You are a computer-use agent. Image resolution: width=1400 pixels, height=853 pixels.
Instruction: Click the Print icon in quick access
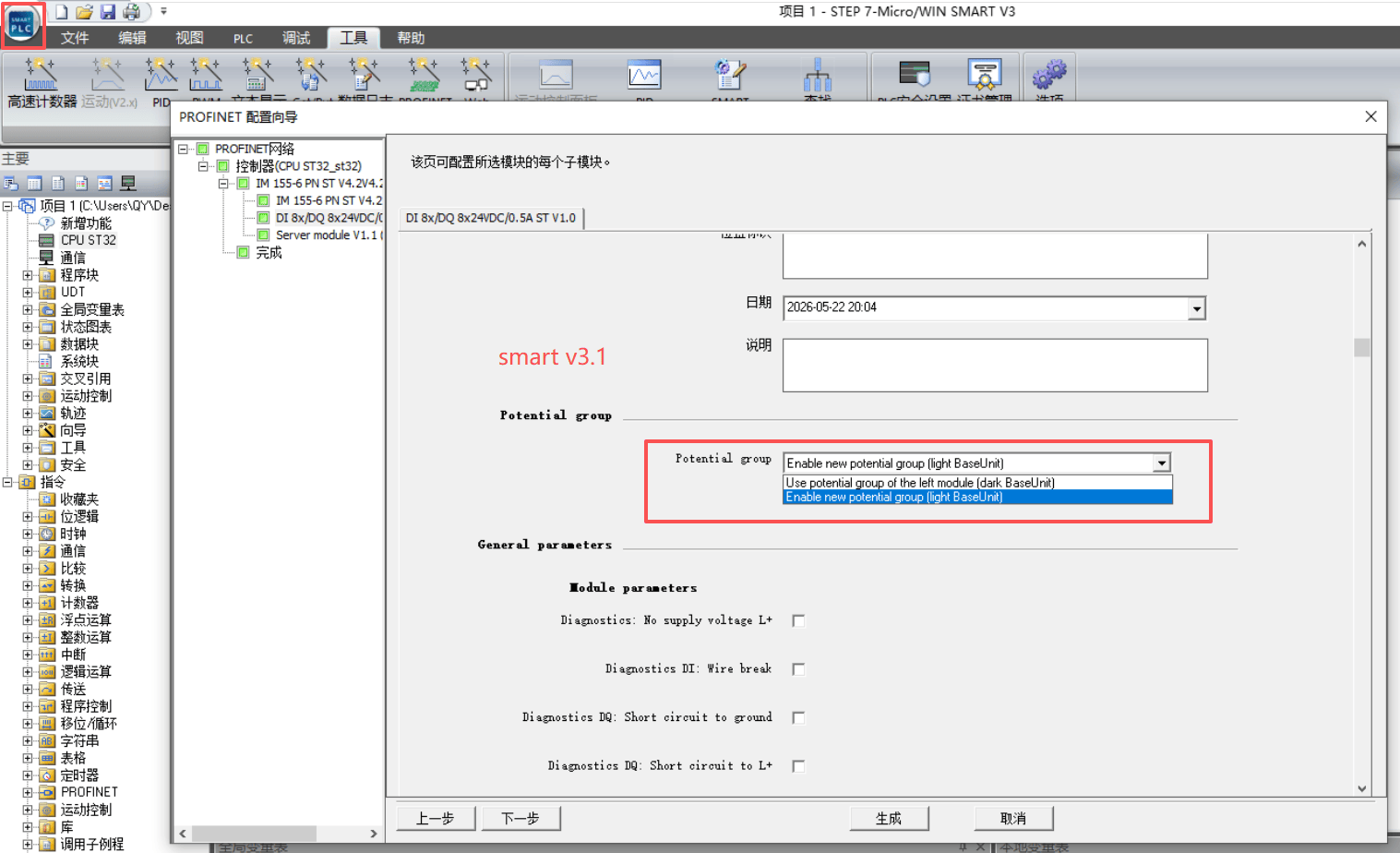click(131, 11)
